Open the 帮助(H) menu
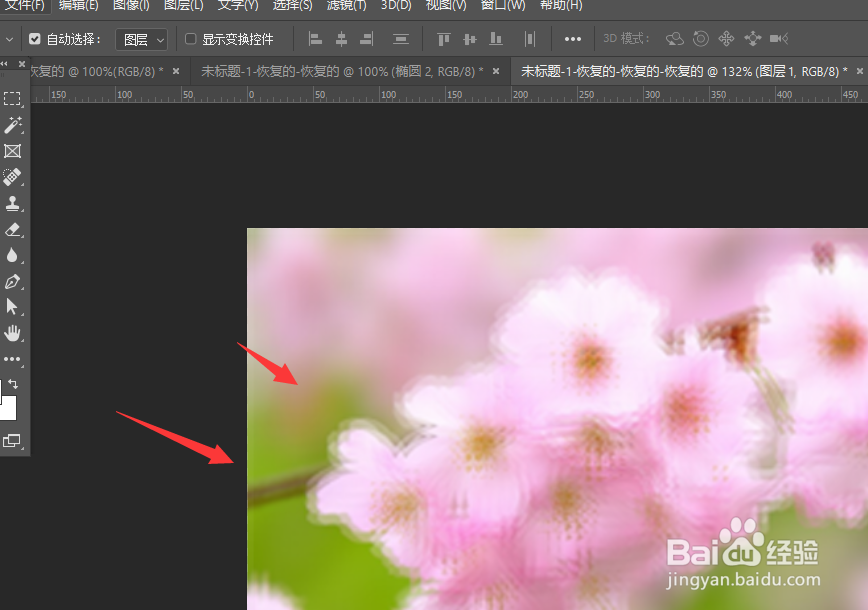This screenshot has height=610, width=868. (x=561, y=6)
